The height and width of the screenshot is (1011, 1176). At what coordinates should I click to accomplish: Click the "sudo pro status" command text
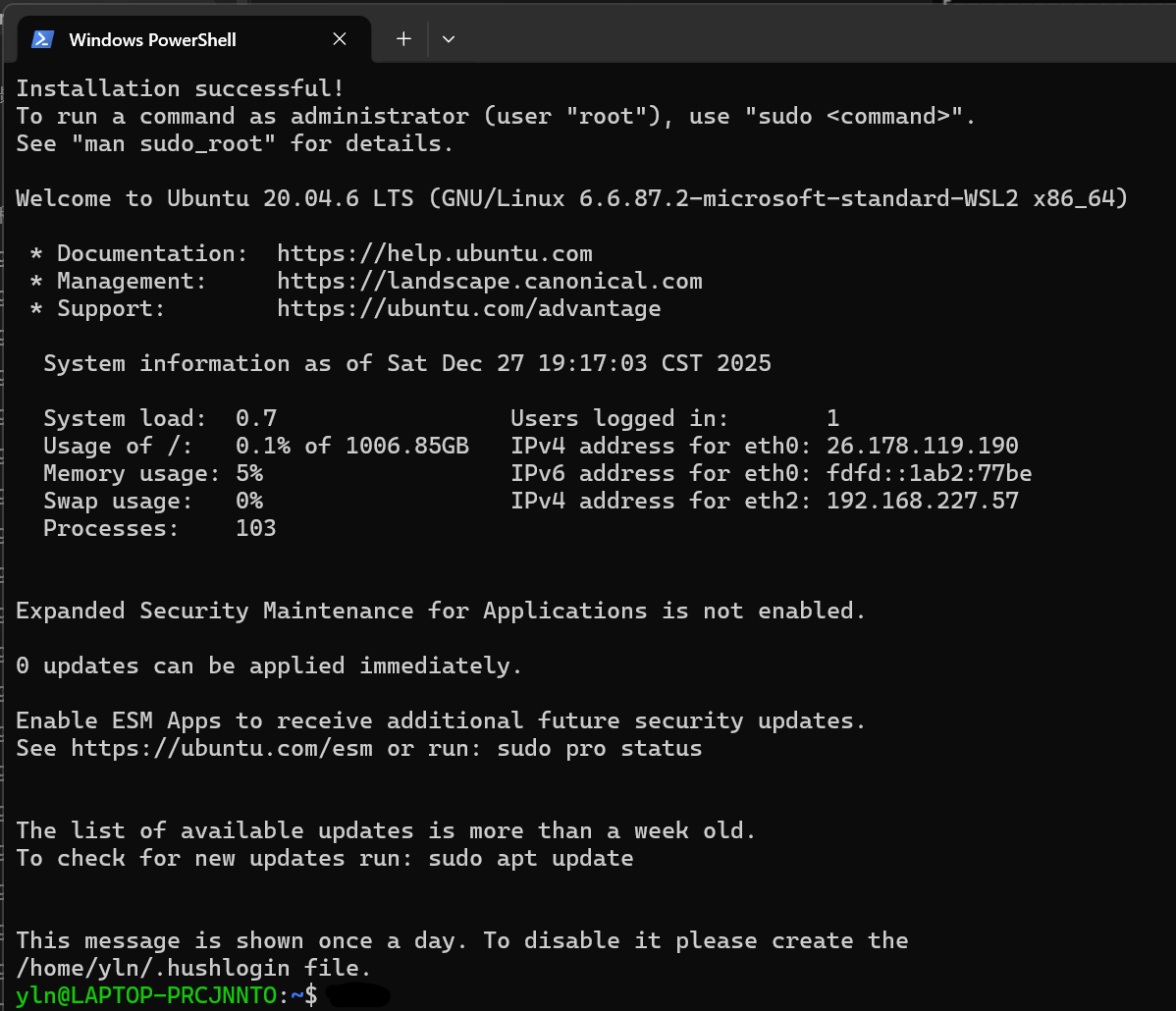[x=599, y=748]
